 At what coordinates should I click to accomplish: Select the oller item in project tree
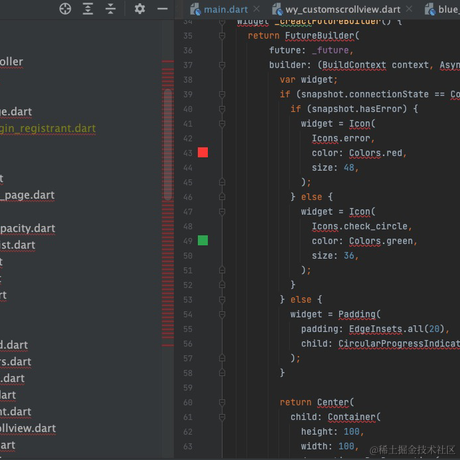pyautogui.click(x=11, y=62)
